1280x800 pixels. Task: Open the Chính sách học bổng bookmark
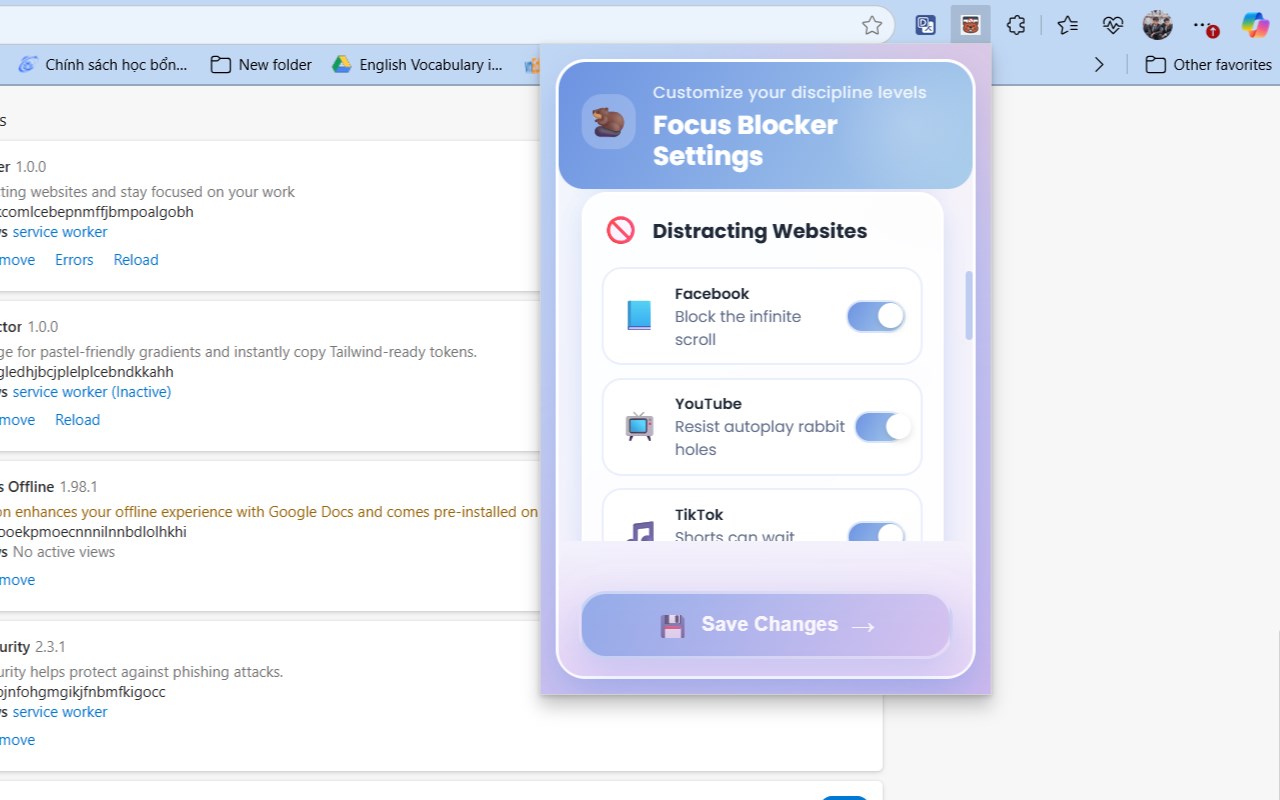102,64
